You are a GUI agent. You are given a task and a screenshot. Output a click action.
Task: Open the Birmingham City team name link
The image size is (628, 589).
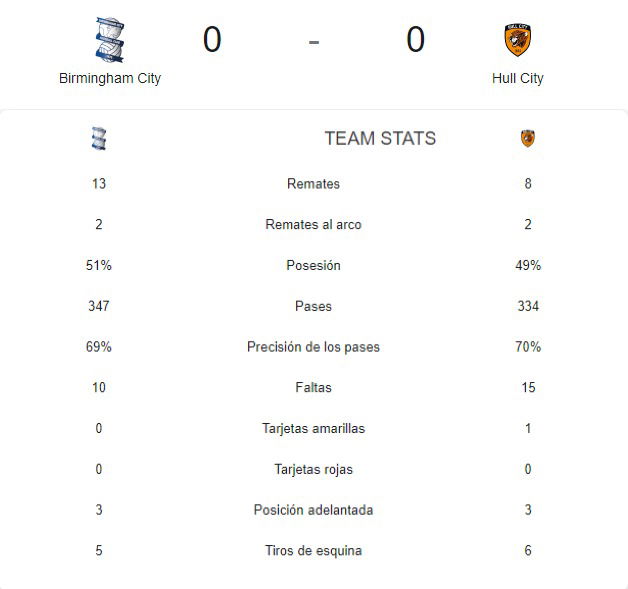point(110,78)
